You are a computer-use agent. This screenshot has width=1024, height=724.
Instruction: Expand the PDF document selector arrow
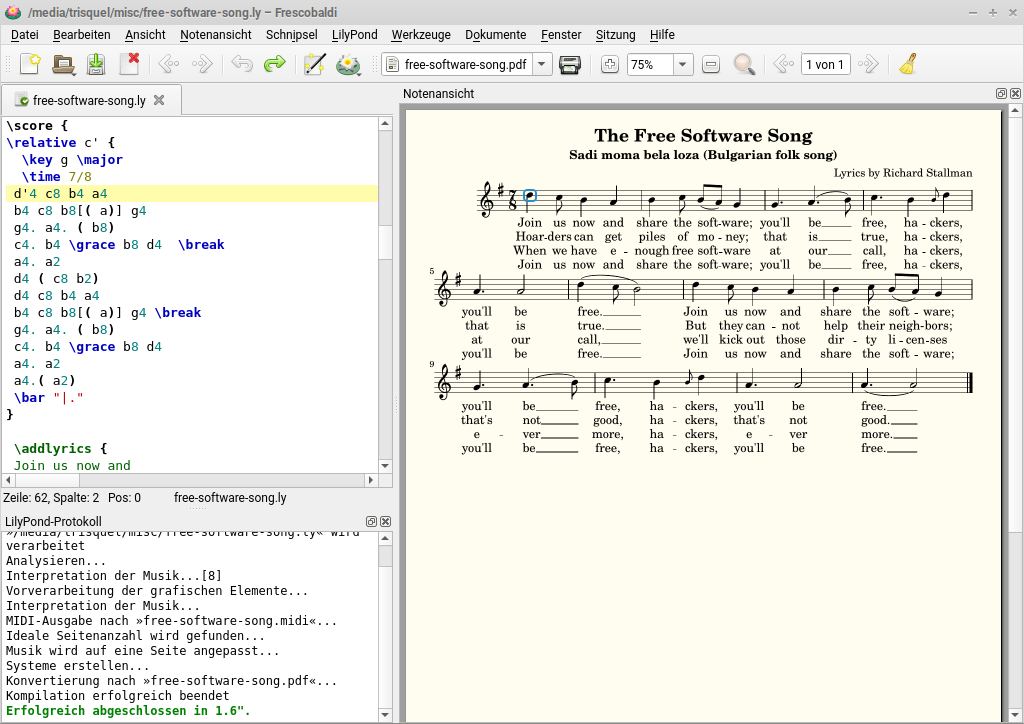pyautogui.click(x=541, y=64)
